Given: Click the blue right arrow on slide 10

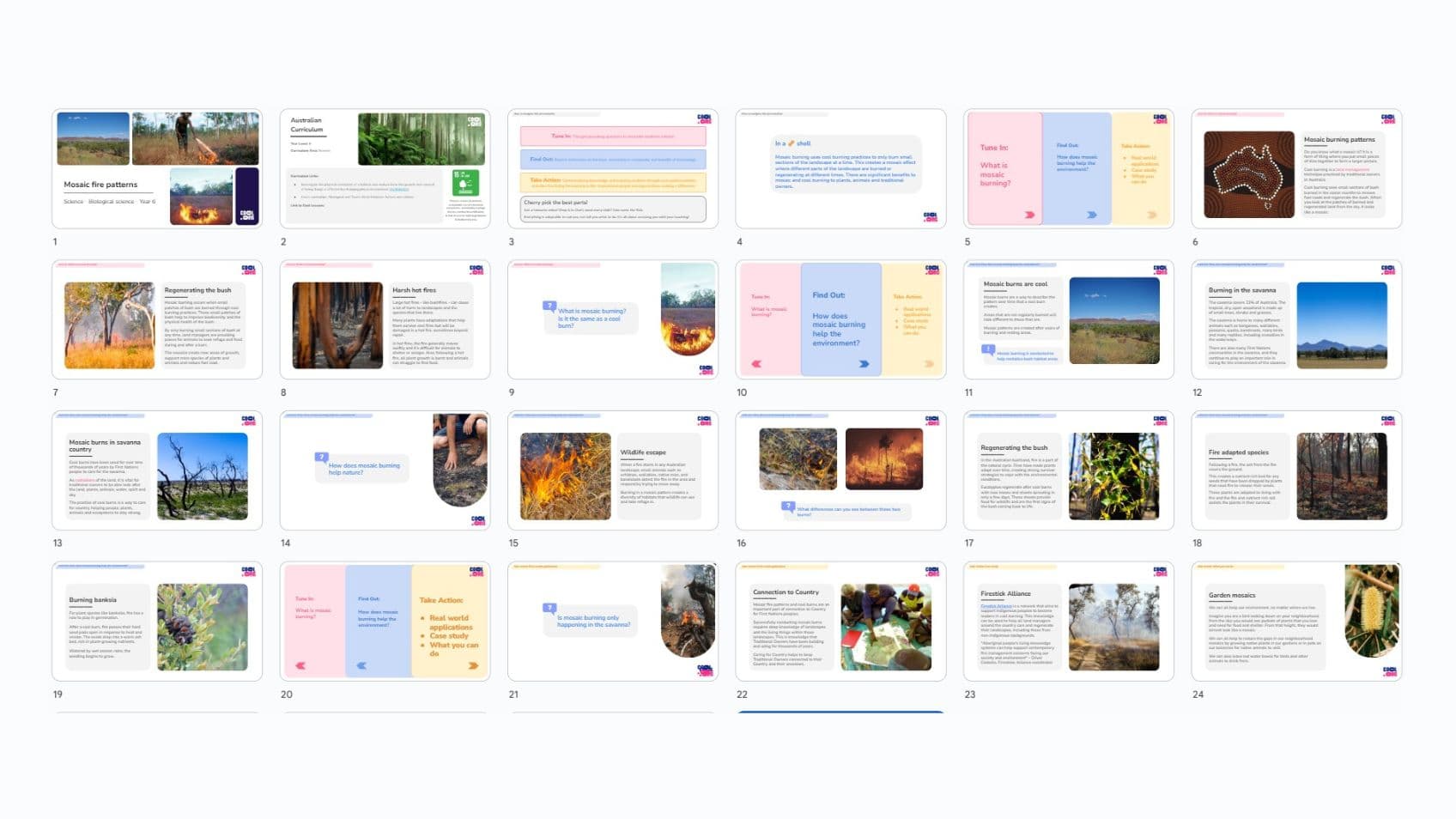Looking at the screenshot, I should [864, 364].
